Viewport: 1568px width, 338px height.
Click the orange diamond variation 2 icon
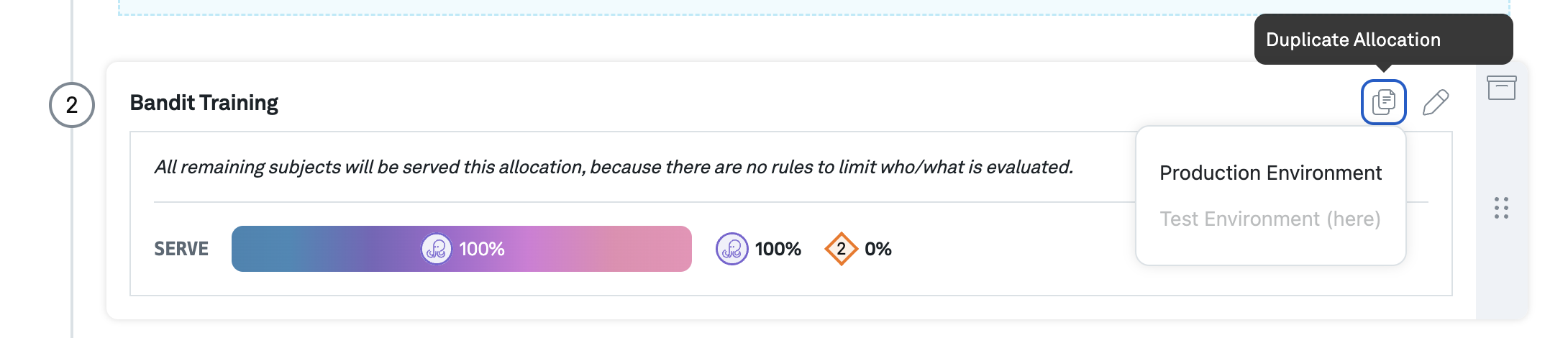(841, 249)
